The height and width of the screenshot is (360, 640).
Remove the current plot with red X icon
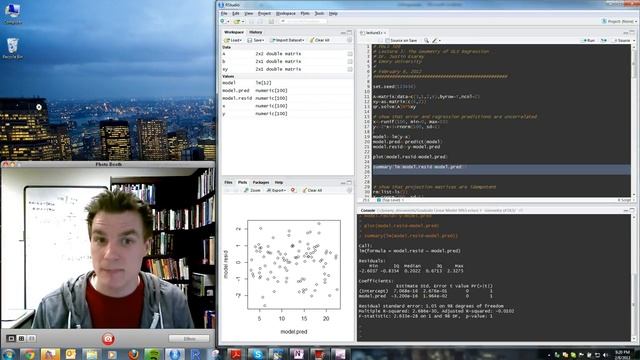coord(293,190)
